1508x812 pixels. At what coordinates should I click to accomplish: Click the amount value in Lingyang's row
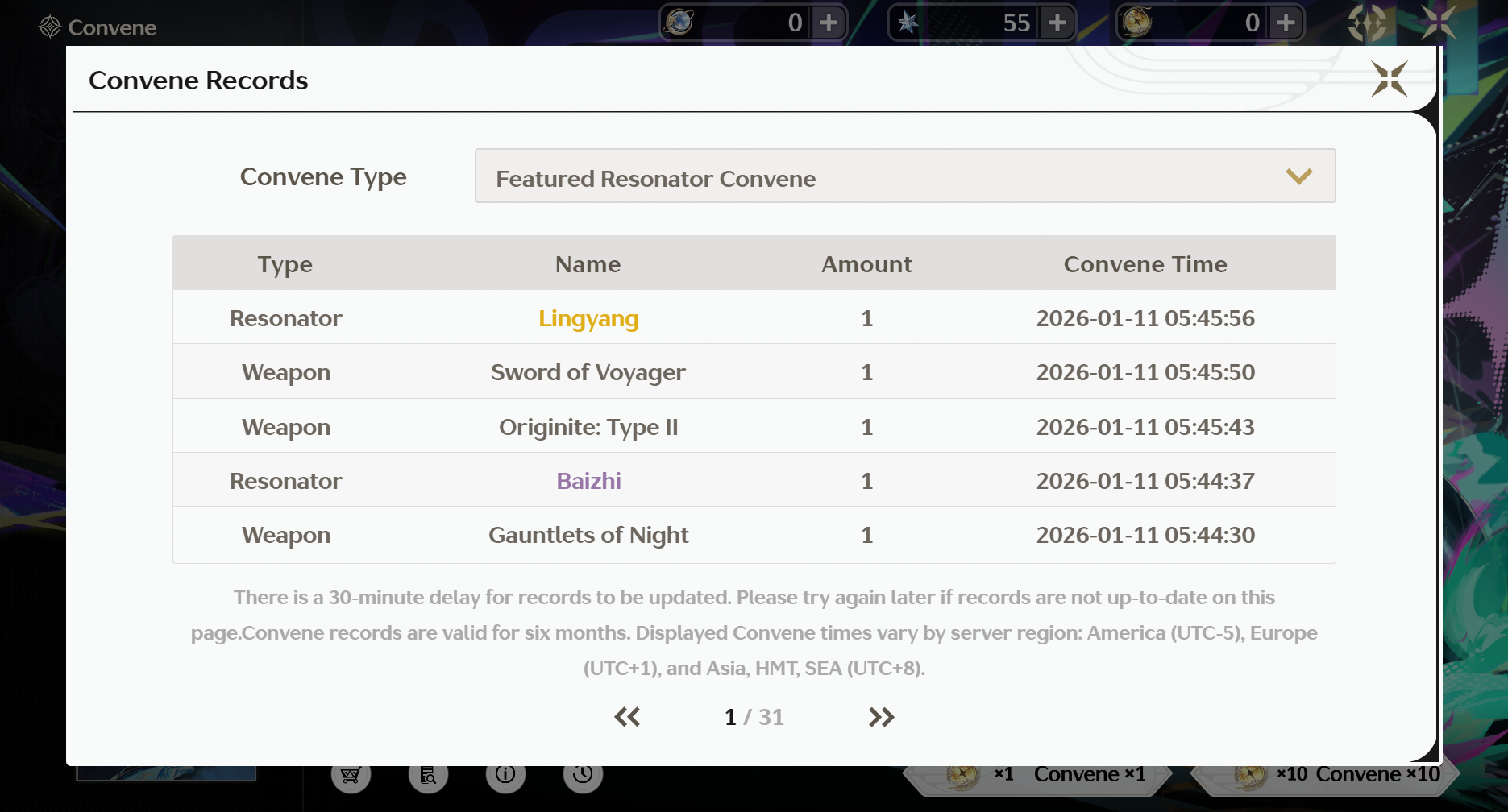click(867, 318)
